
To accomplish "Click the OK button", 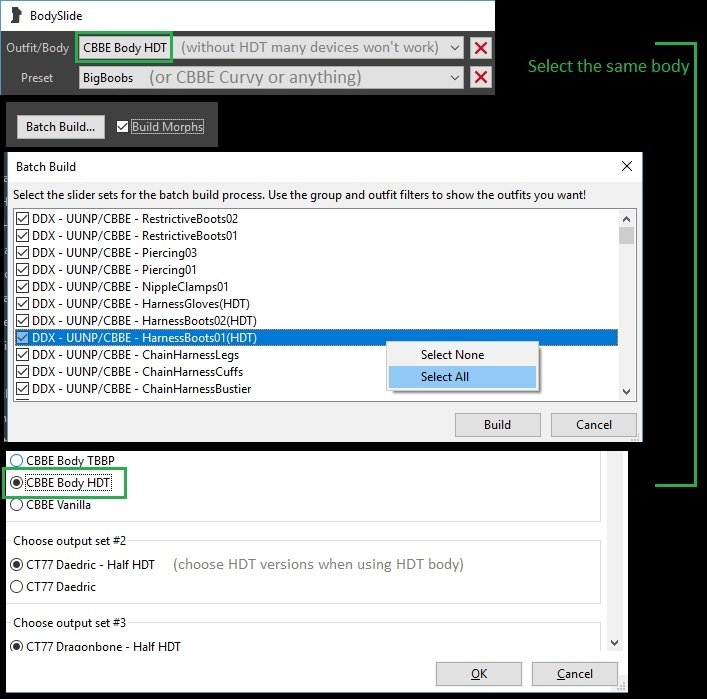I will tap(479, 673).
